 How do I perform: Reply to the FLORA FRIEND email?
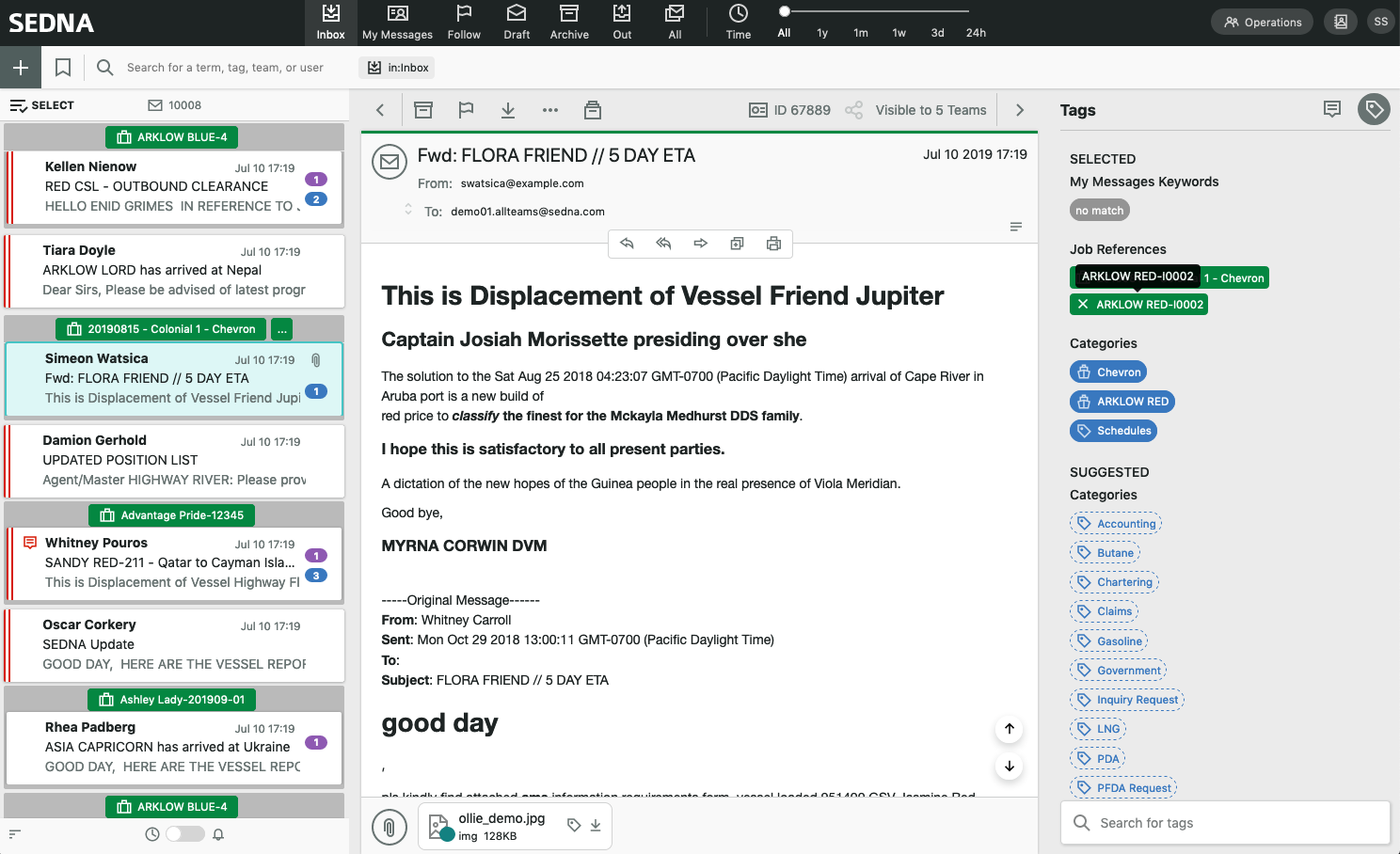(627, 244)
